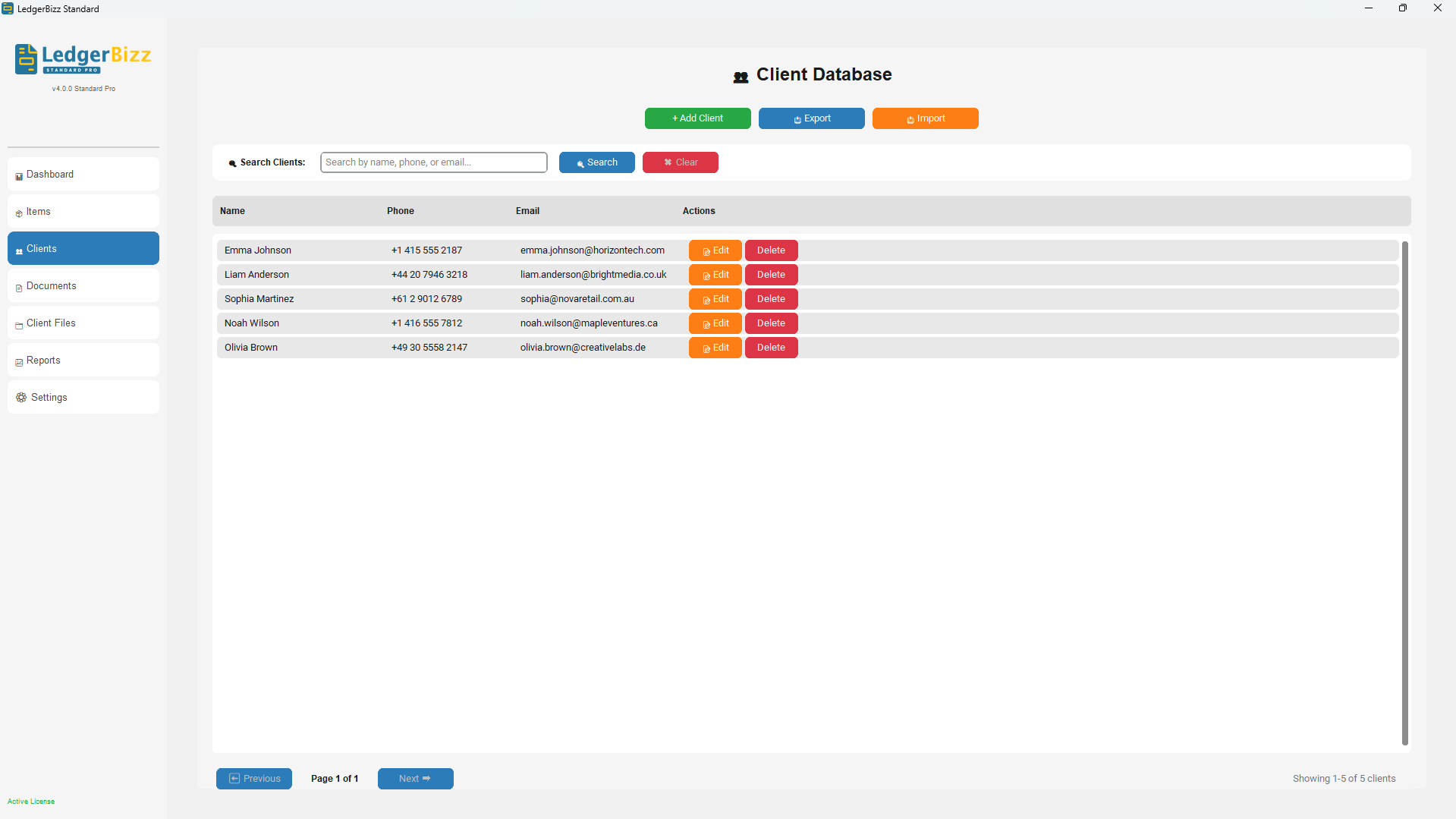Click the Email column header
The width and height of the screenshot is (1456, 819).
527,211
